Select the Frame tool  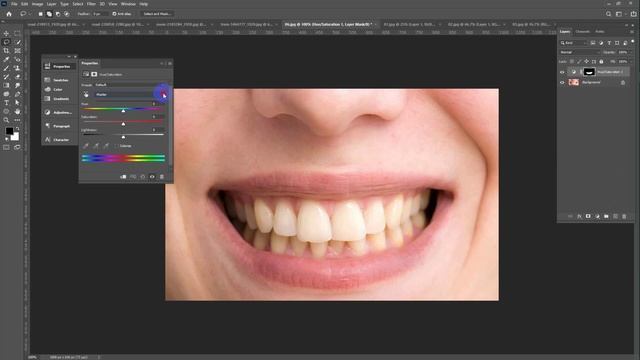(x=17, y=51)
